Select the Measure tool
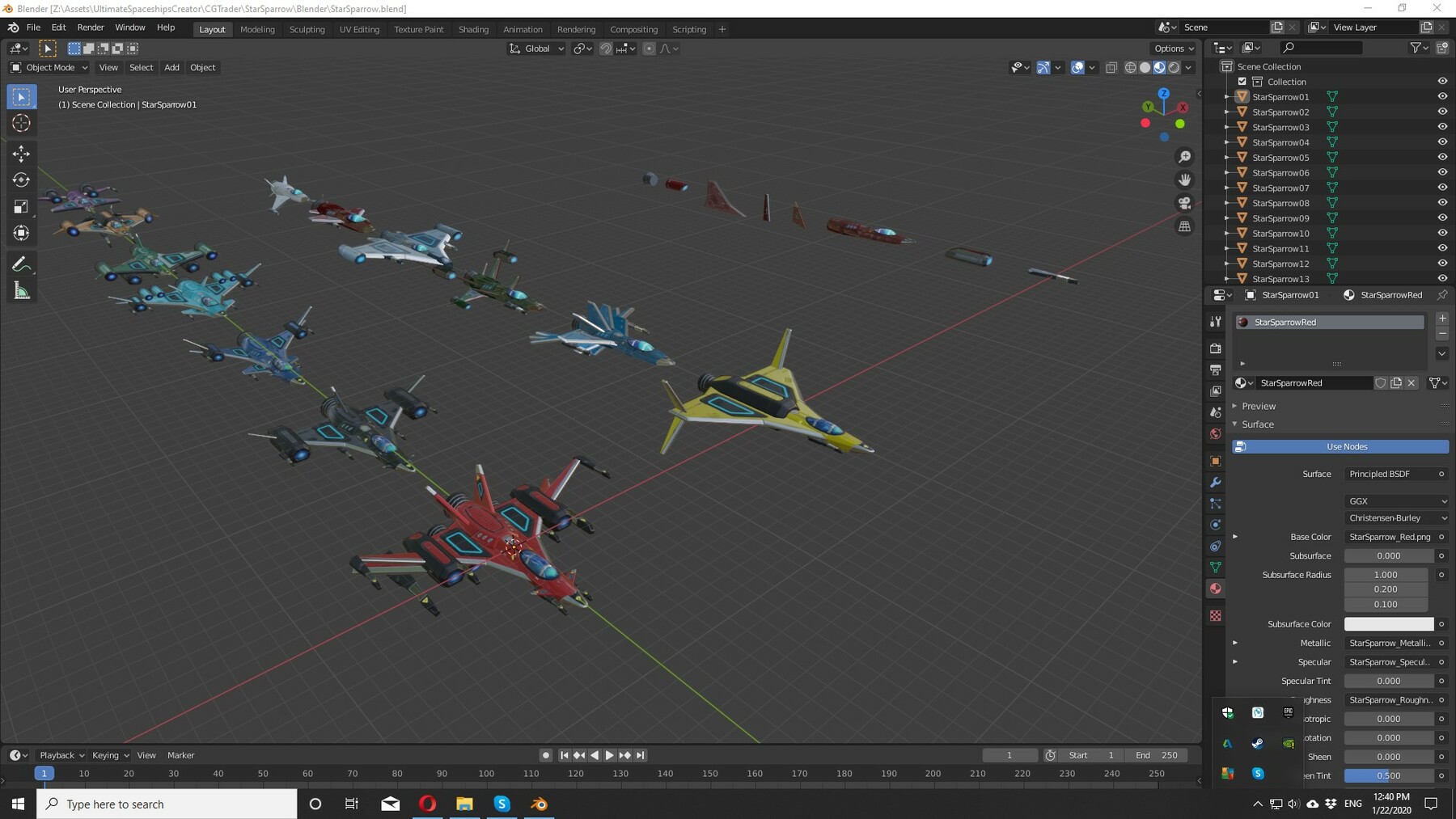 pyautogui.click(x=21, y=290)
